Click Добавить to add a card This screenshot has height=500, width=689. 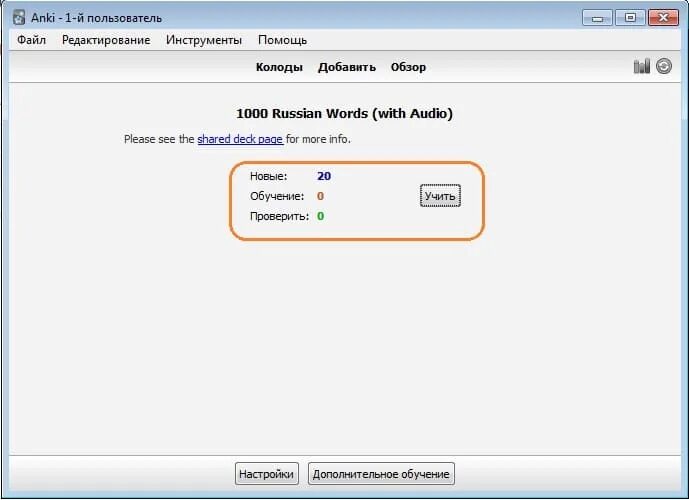click(347, 67)
